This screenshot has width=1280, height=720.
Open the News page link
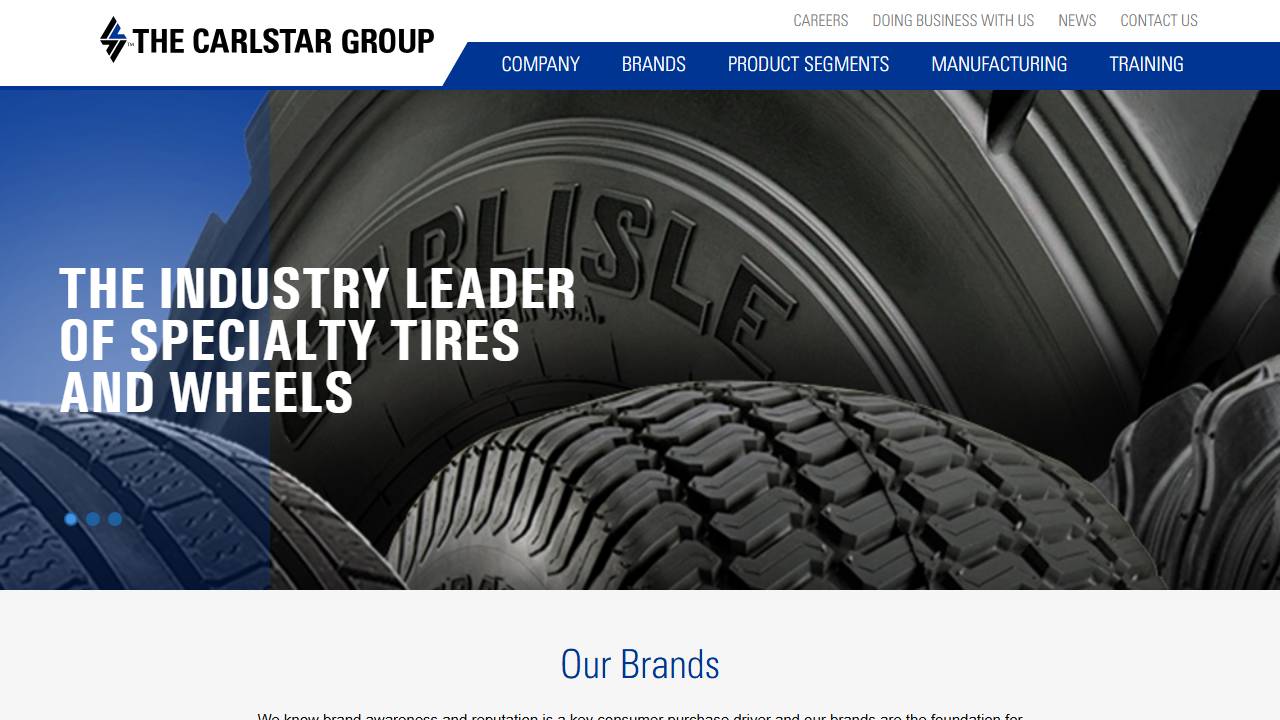[x=1077, y=20]
